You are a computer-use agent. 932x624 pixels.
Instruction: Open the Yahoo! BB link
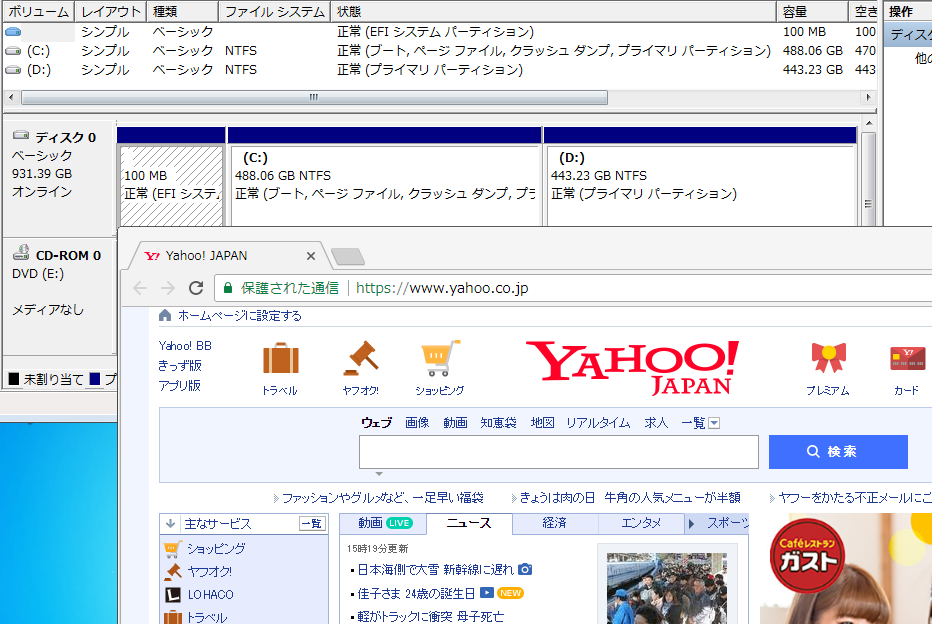coord(185,346)
